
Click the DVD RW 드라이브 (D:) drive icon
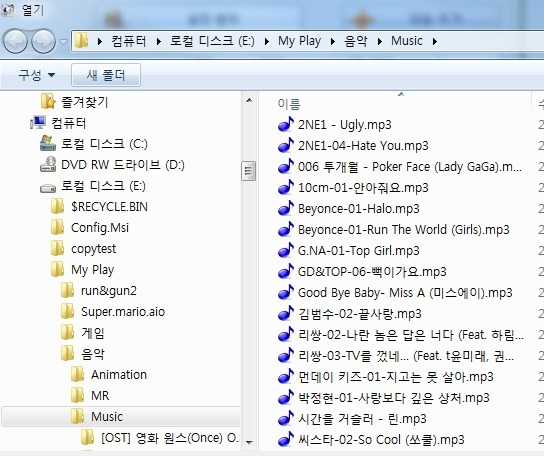(48, 164)
